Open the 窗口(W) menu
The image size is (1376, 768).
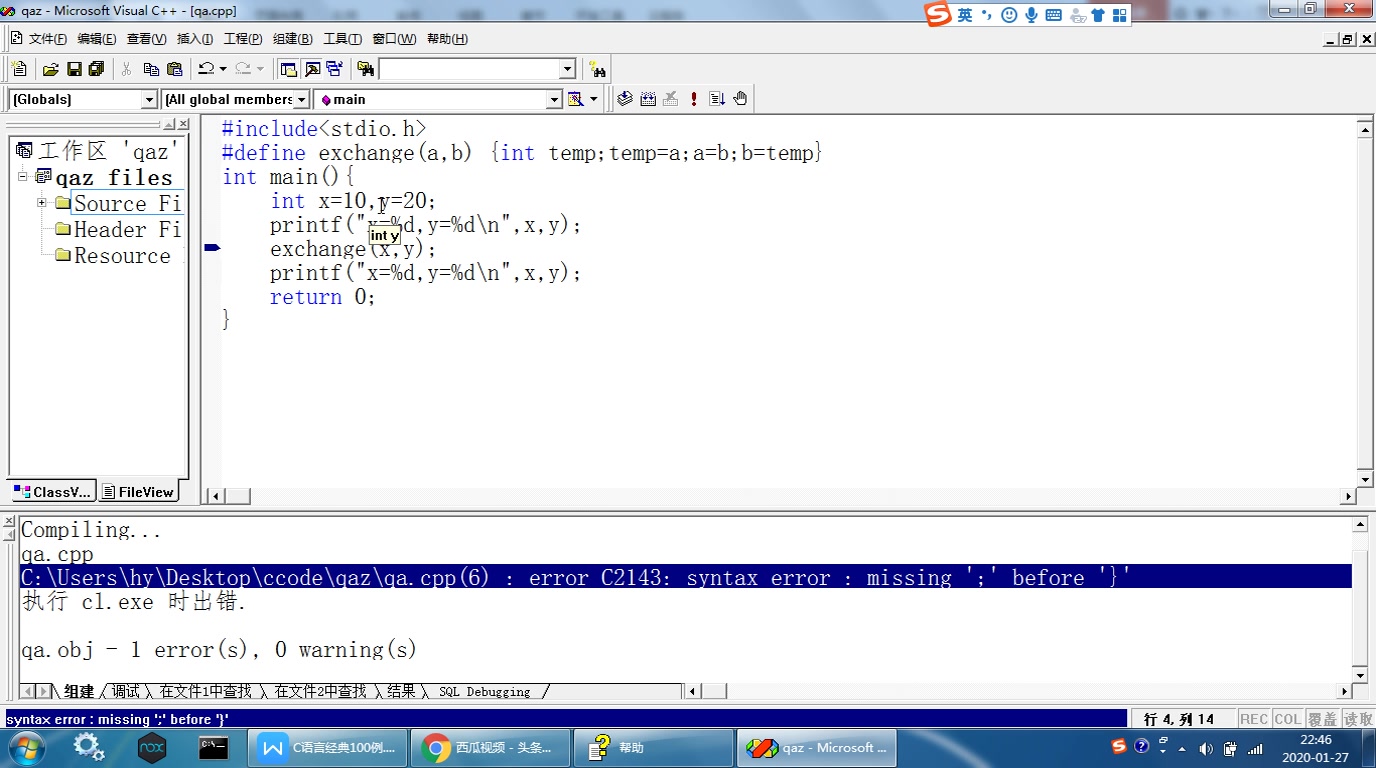[394, 39]
